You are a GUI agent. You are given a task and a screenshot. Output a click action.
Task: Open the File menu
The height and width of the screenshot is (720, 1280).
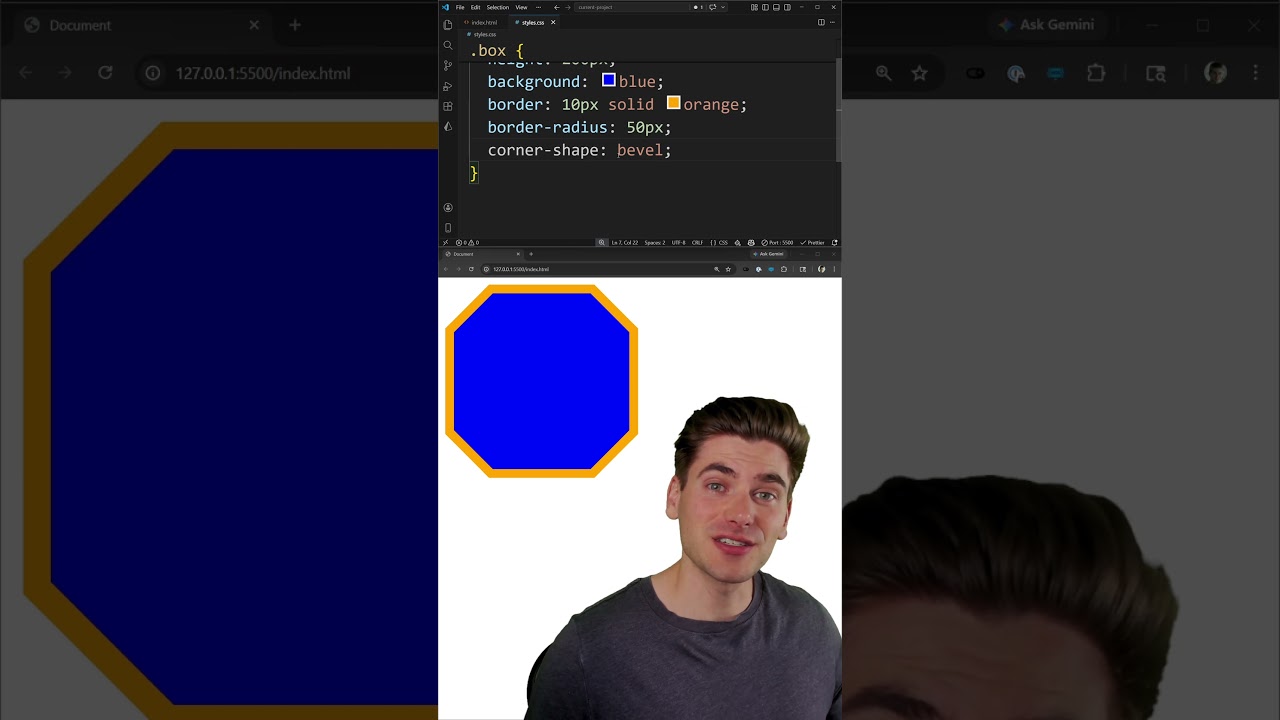(460, 7)
